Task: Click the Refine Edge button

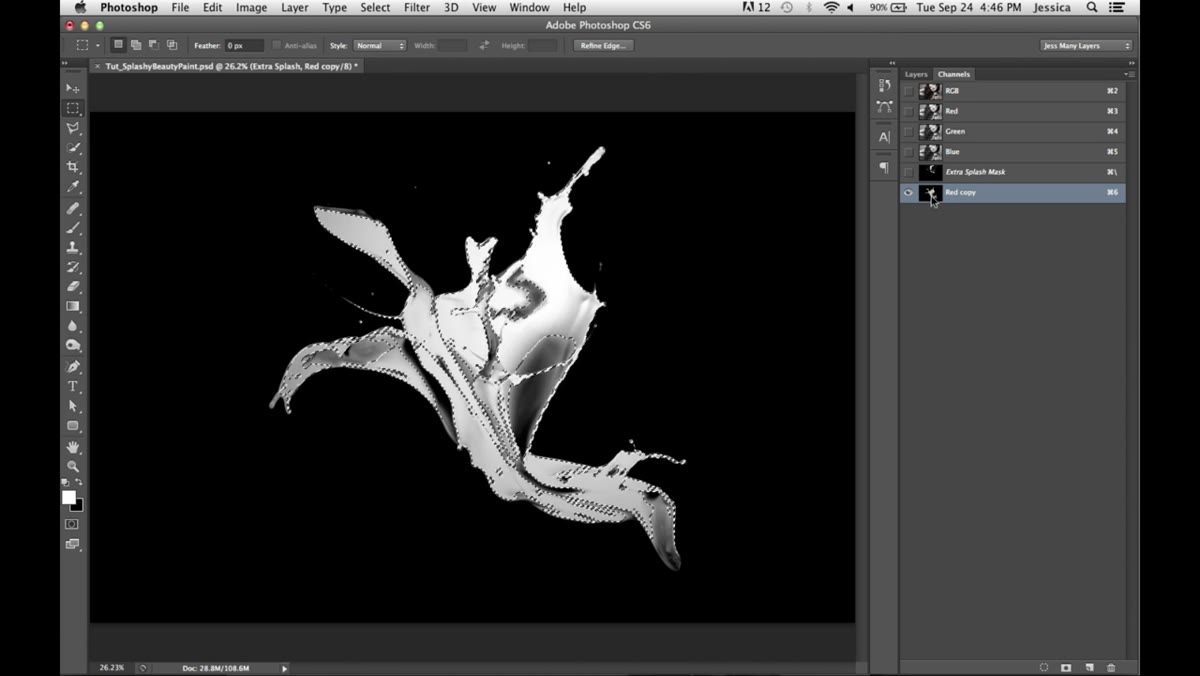Action: point(603,45)
